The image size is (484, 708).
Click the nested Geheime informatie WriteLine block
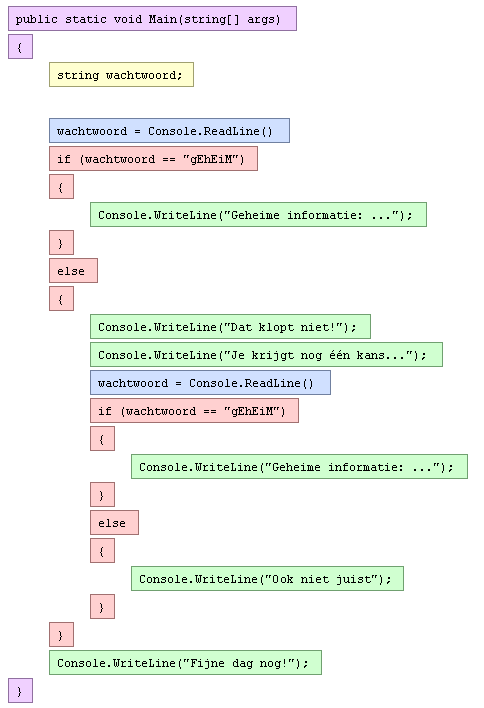pos(299,466)
